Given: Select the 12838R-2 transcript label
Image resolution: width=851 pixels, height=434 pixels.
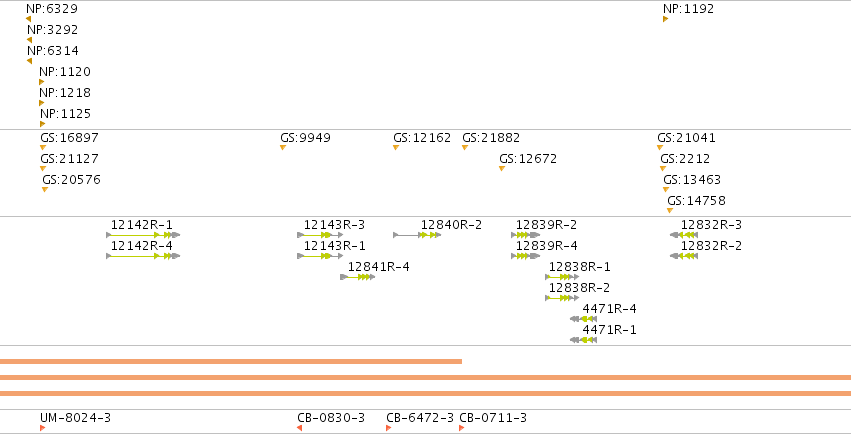Looking at the screenshot, I should [580, 288].
